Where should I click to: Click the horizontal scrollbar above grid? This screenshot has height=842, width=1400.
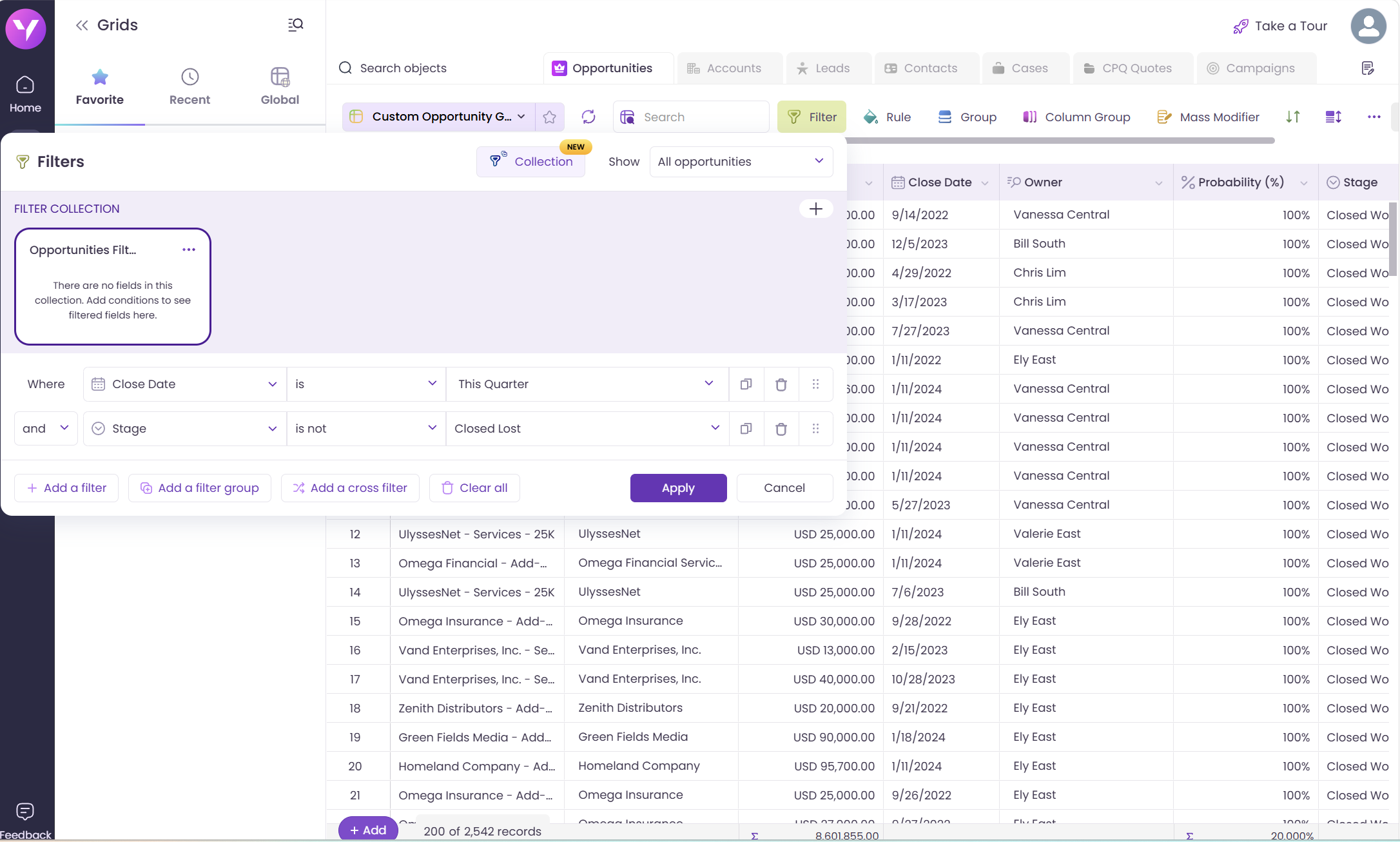(x=1060, y=141)
